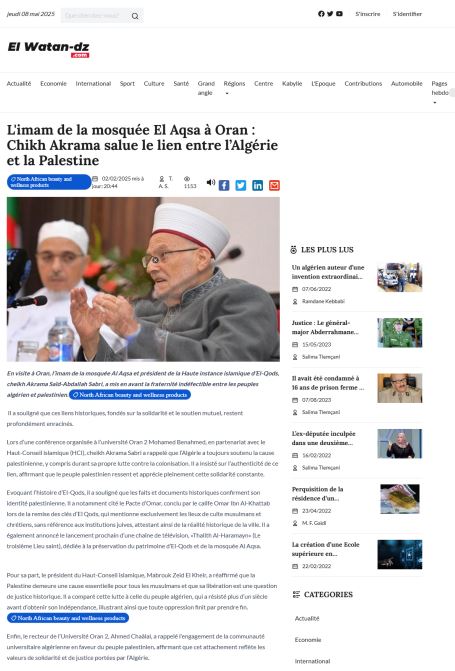This screenshot has height=671, width=455.
Task: Toggle the audio speaker for article reading
Action: tap(211, 182)
